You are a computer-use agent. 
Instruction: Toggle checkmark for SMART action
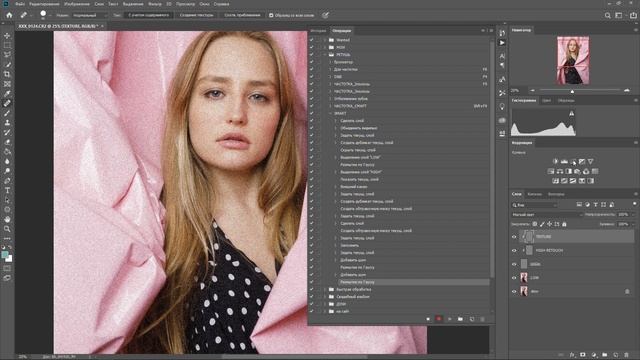(x=311, y=113)
